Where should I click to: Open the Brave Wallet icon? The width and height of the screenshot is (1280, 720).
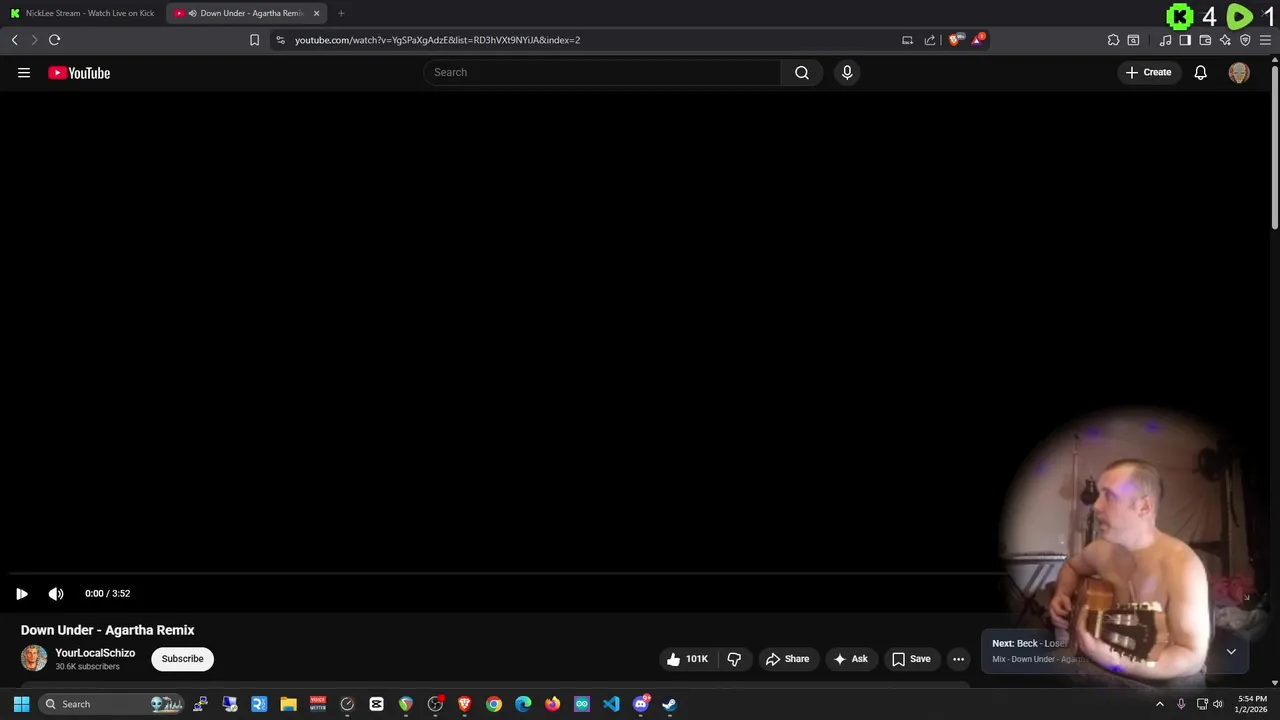pos(1205,40)
